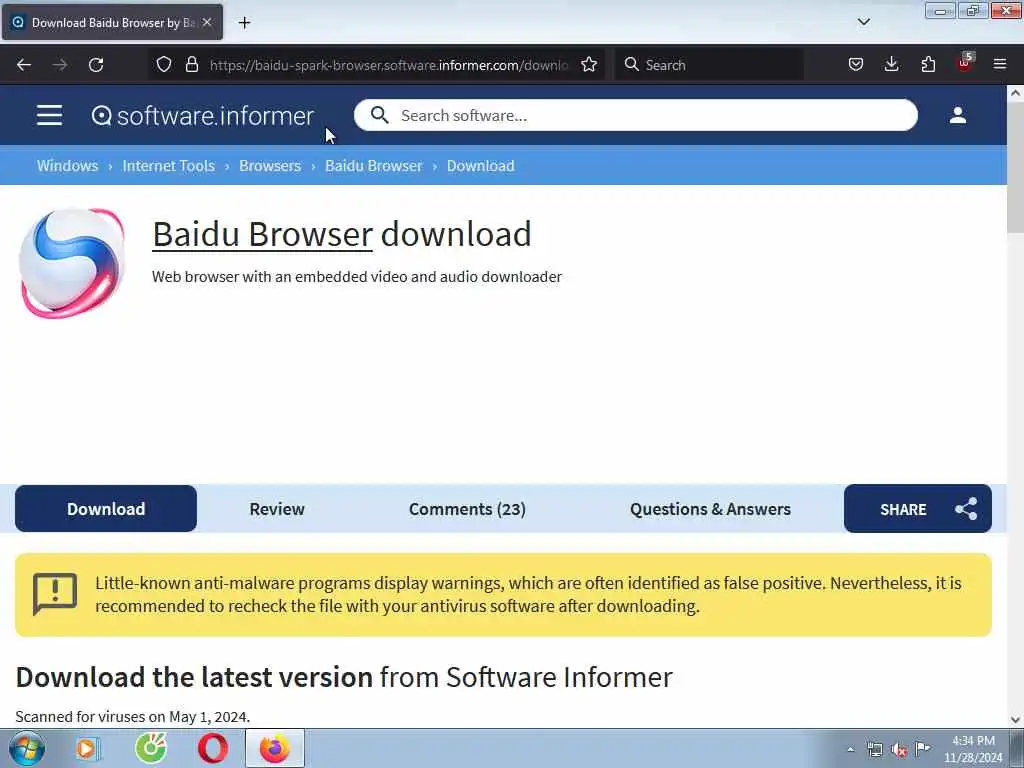
Task: Click the network status tray icon
Action: pos(874,749)
